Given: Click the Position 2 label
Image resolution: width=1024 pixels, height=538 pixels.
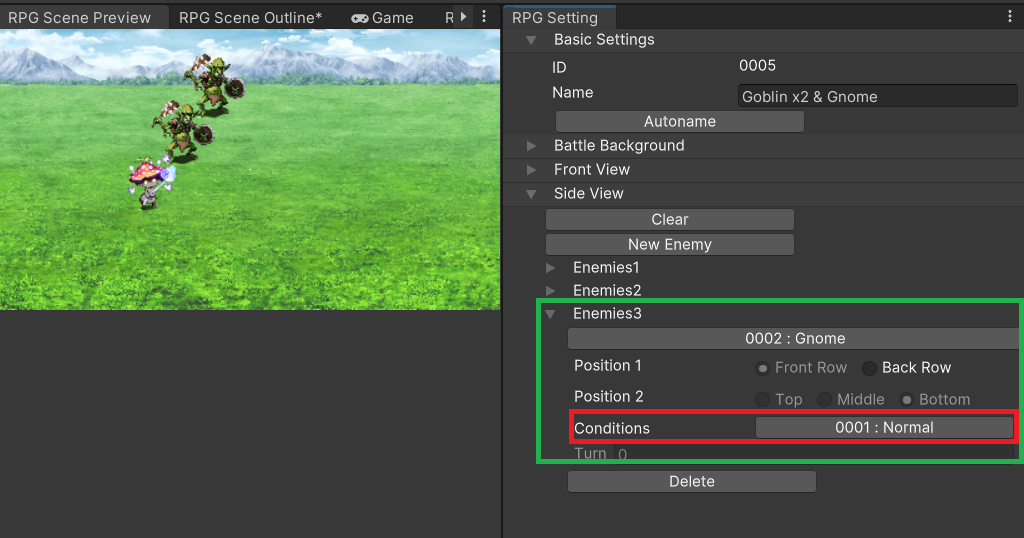Looking at the screenshot, I should [x=608, y=396].
